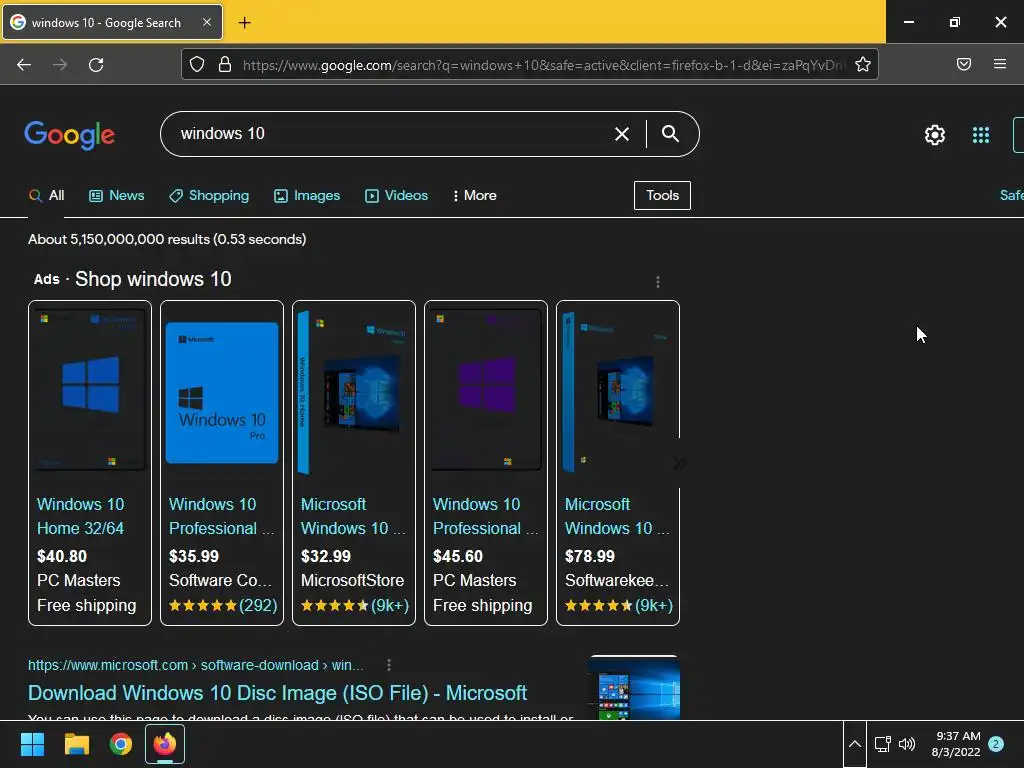
Task: Open the ads options three-dot menu
Action: [x=658, y=281]
